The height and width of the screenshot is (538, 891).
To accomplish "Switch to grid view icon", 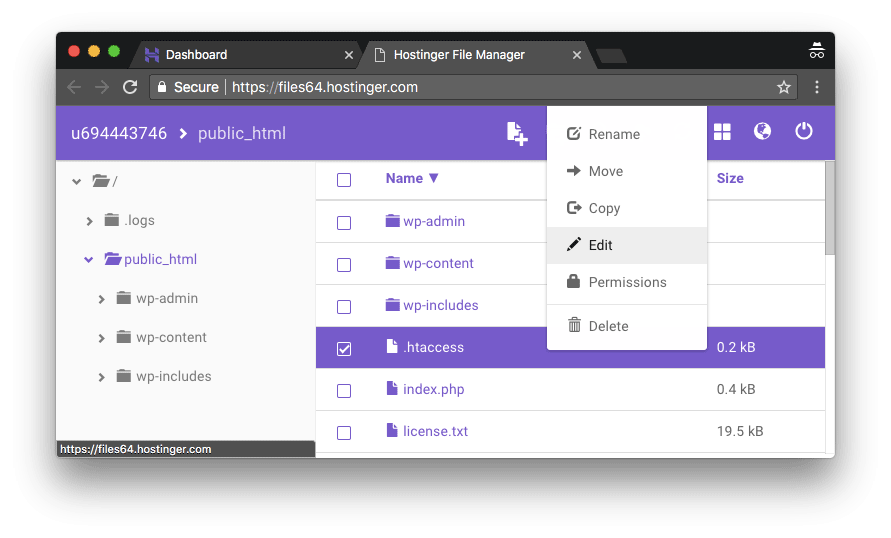I will click(722, 132).
